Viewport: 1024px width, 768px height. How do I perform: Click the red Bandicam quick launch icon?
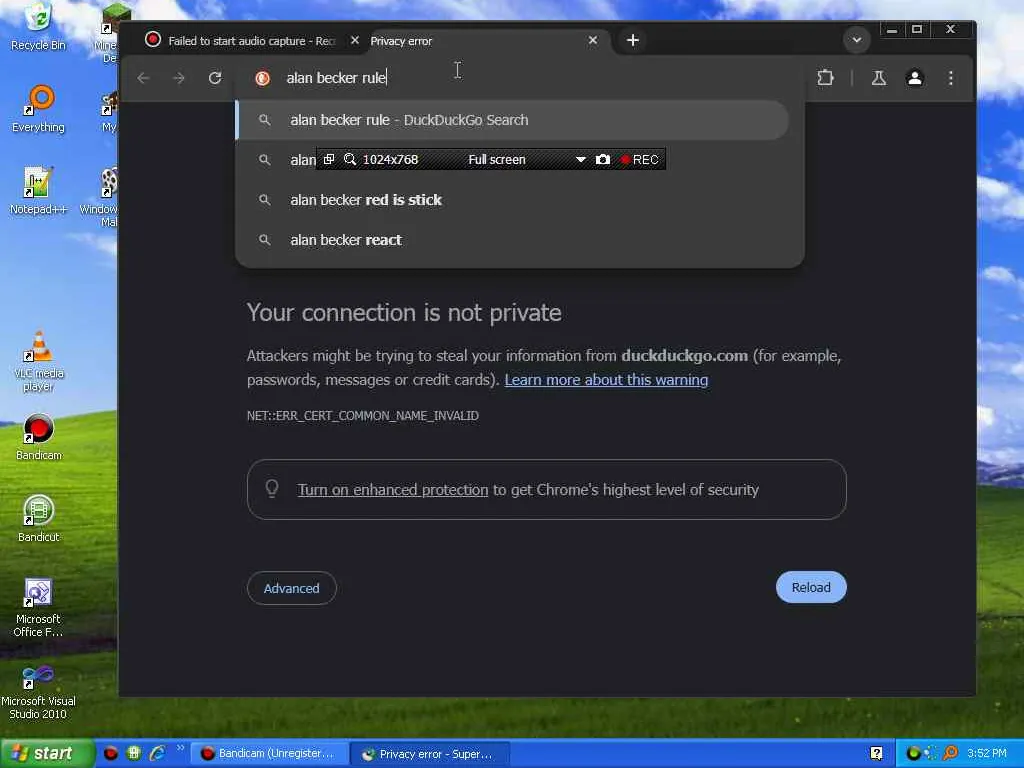pos(110,753)
